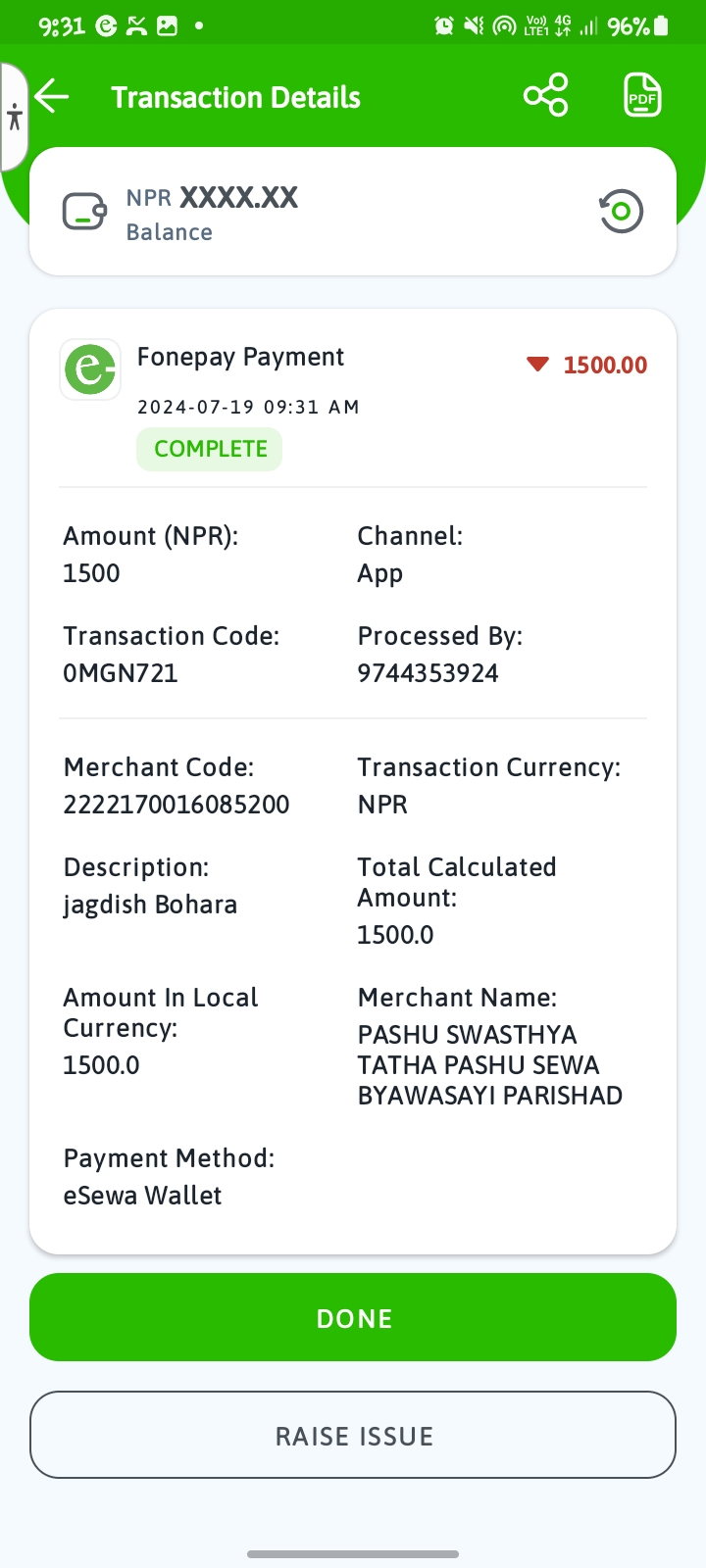Tap the eSewa Wallet payment method
706x1568 pixels.
pos(142,1196)
